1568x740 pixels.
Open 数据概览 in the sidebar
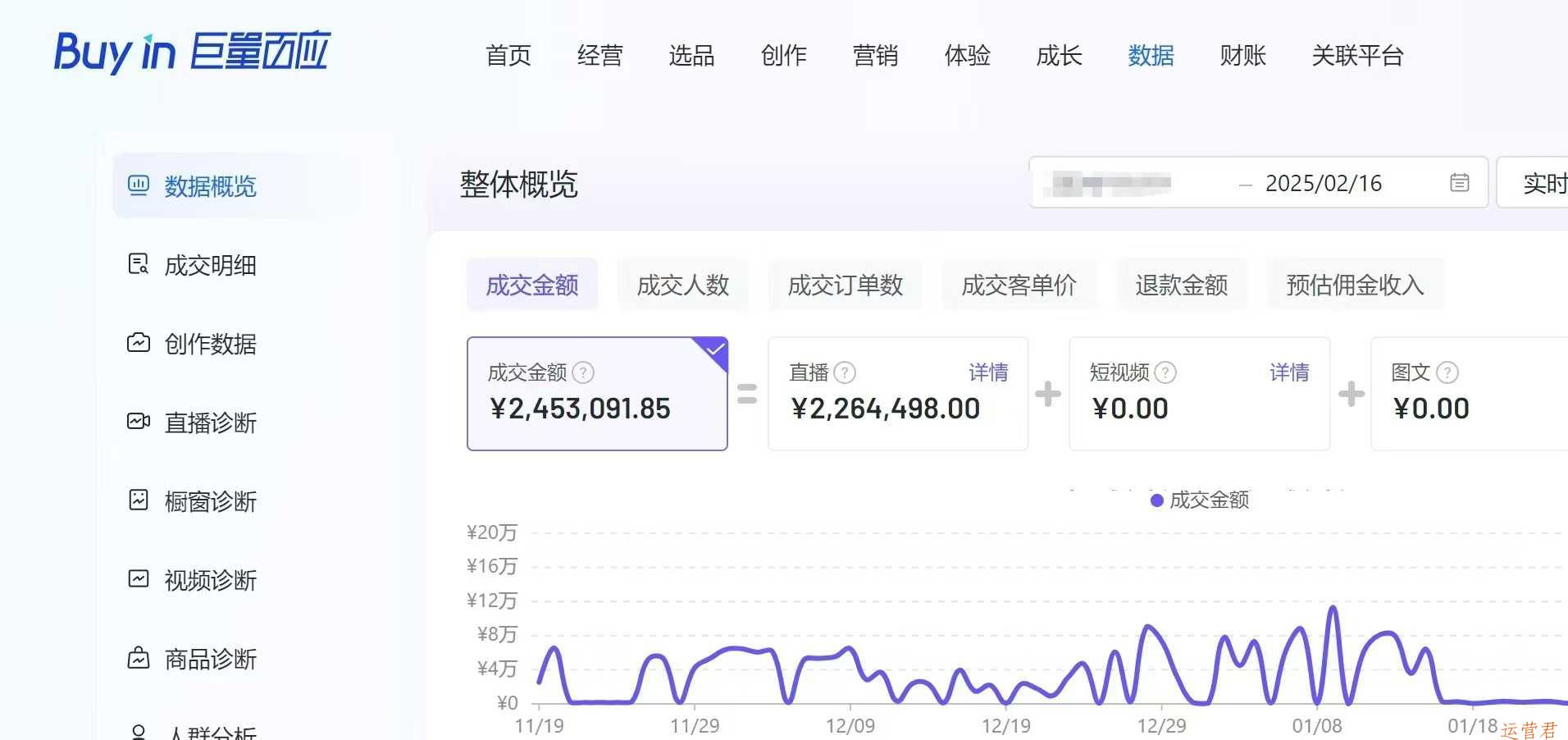click(x=236, y=186)
